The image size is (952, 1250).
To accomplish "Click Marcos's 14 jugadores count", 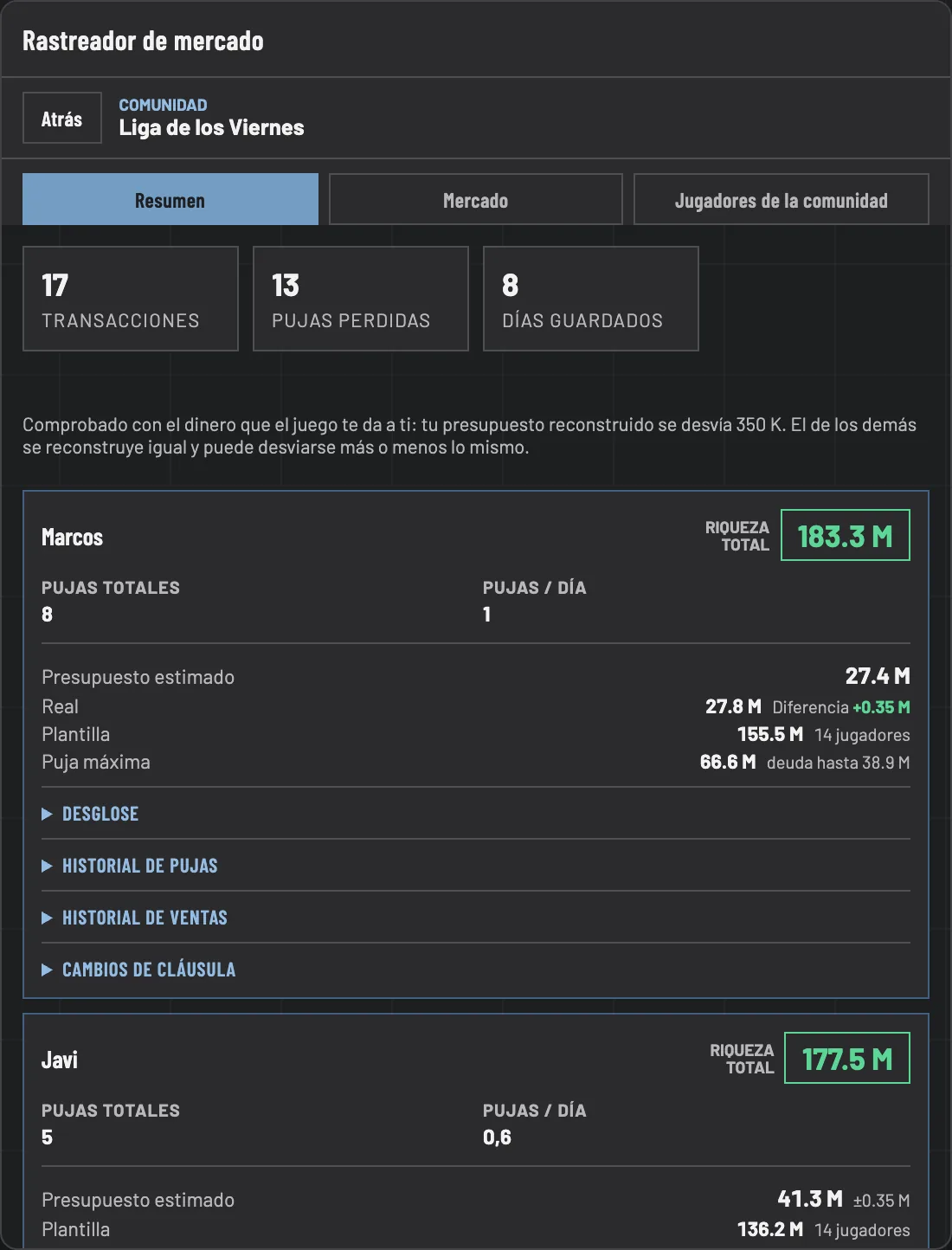I will click(x=862, y=735).
